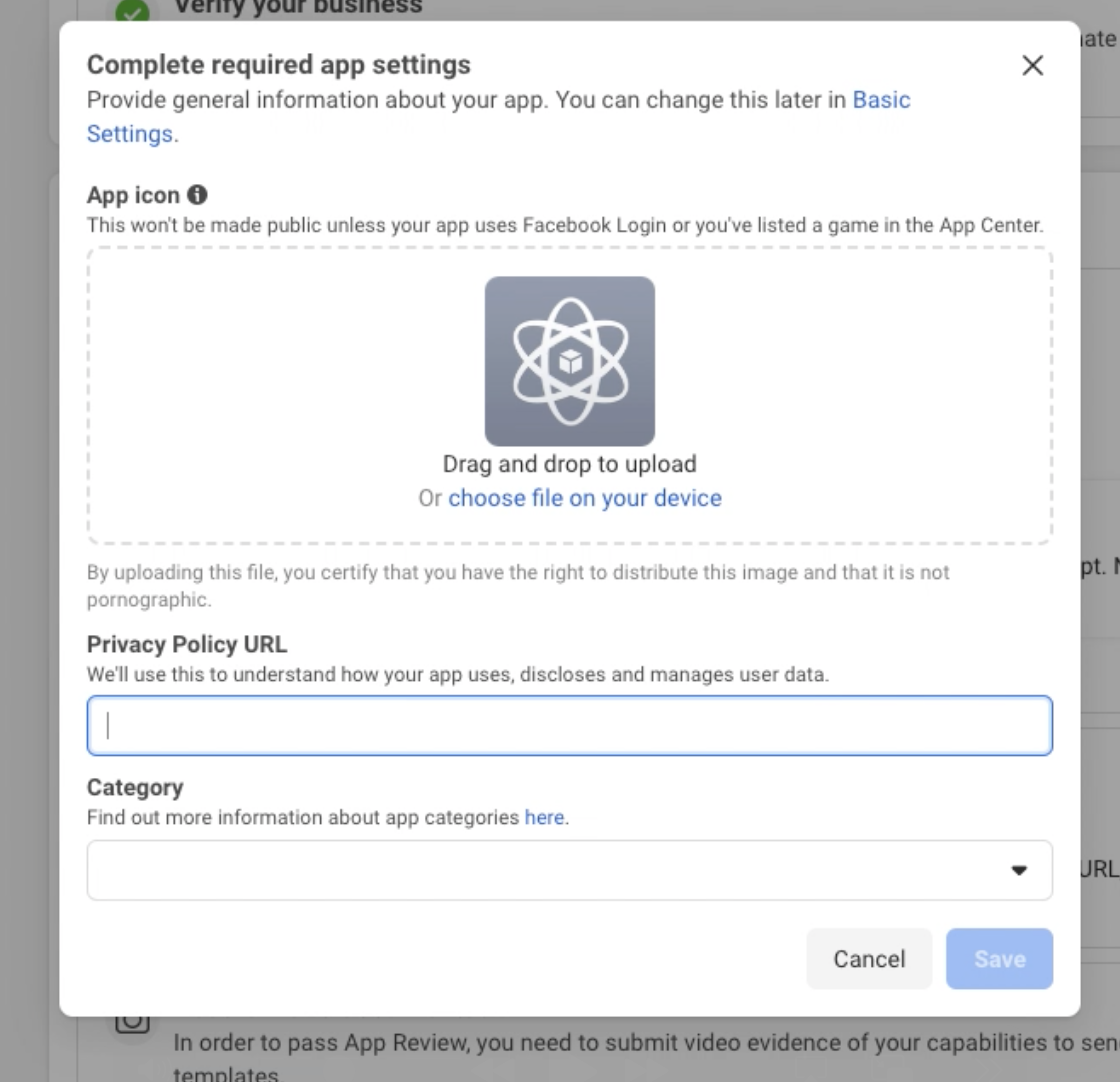
Task: Open the app categories "here" link
Action: click(544, 817)
